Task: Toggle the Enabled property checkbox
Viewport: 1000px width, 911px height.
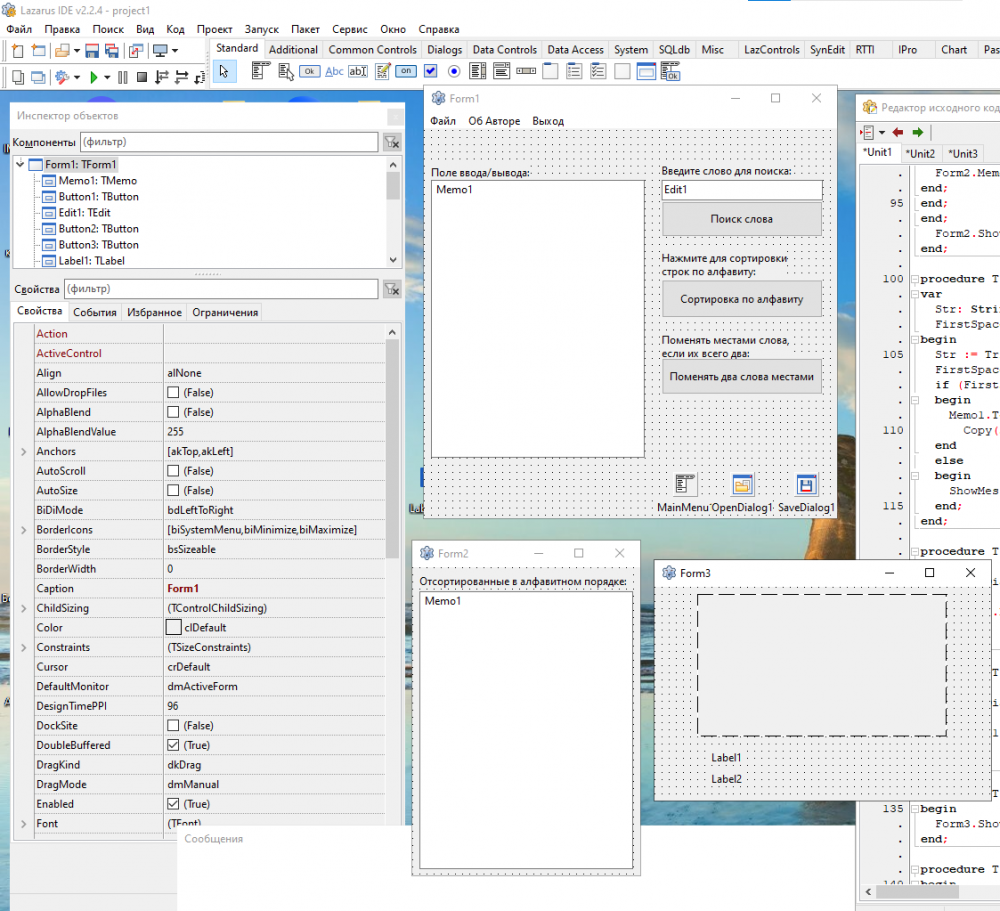Action: [x=173, y=804]
